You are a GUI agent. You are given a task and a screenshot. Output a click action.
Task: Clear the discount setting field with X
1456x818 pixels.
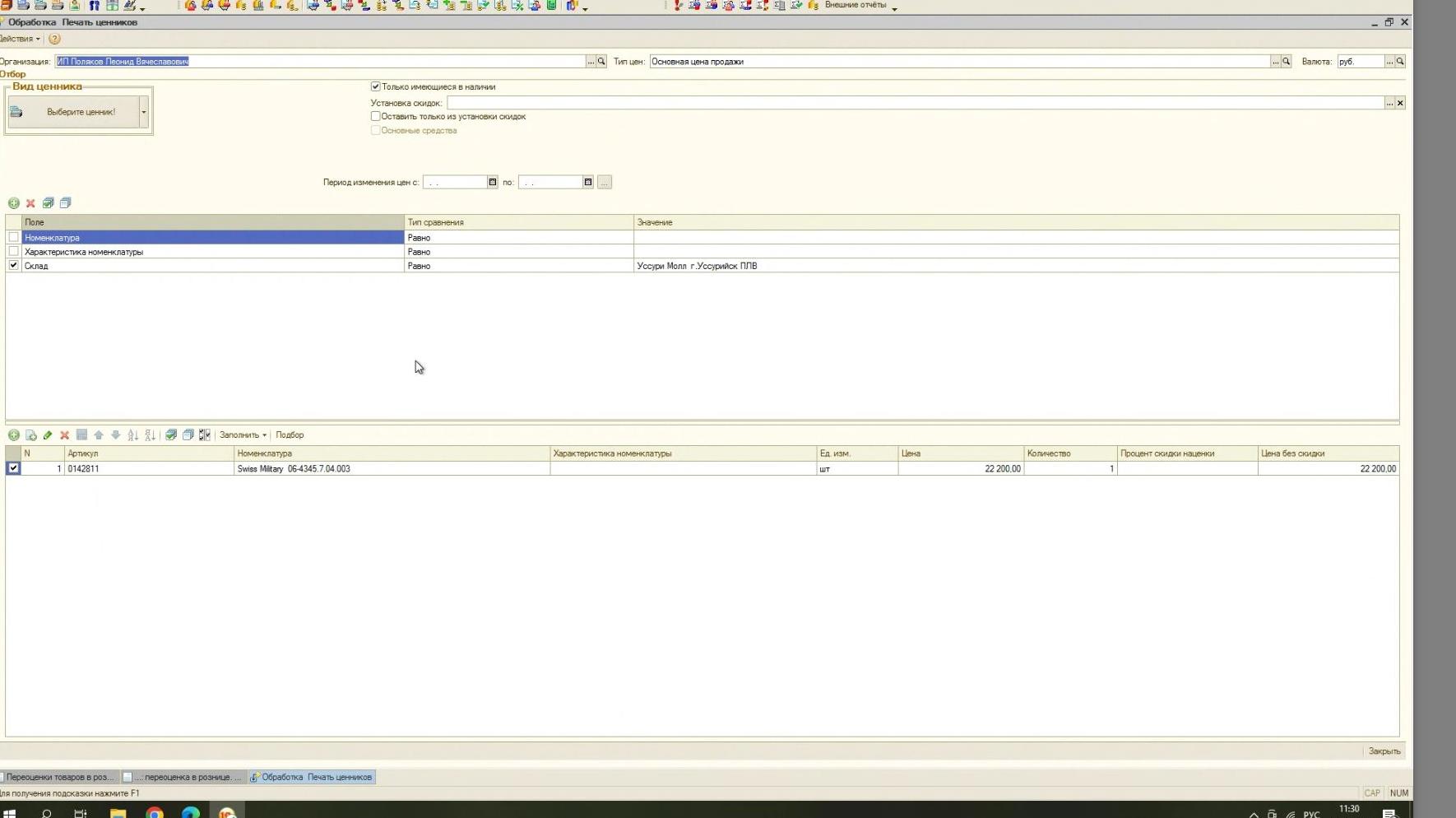coord(1400,103)
